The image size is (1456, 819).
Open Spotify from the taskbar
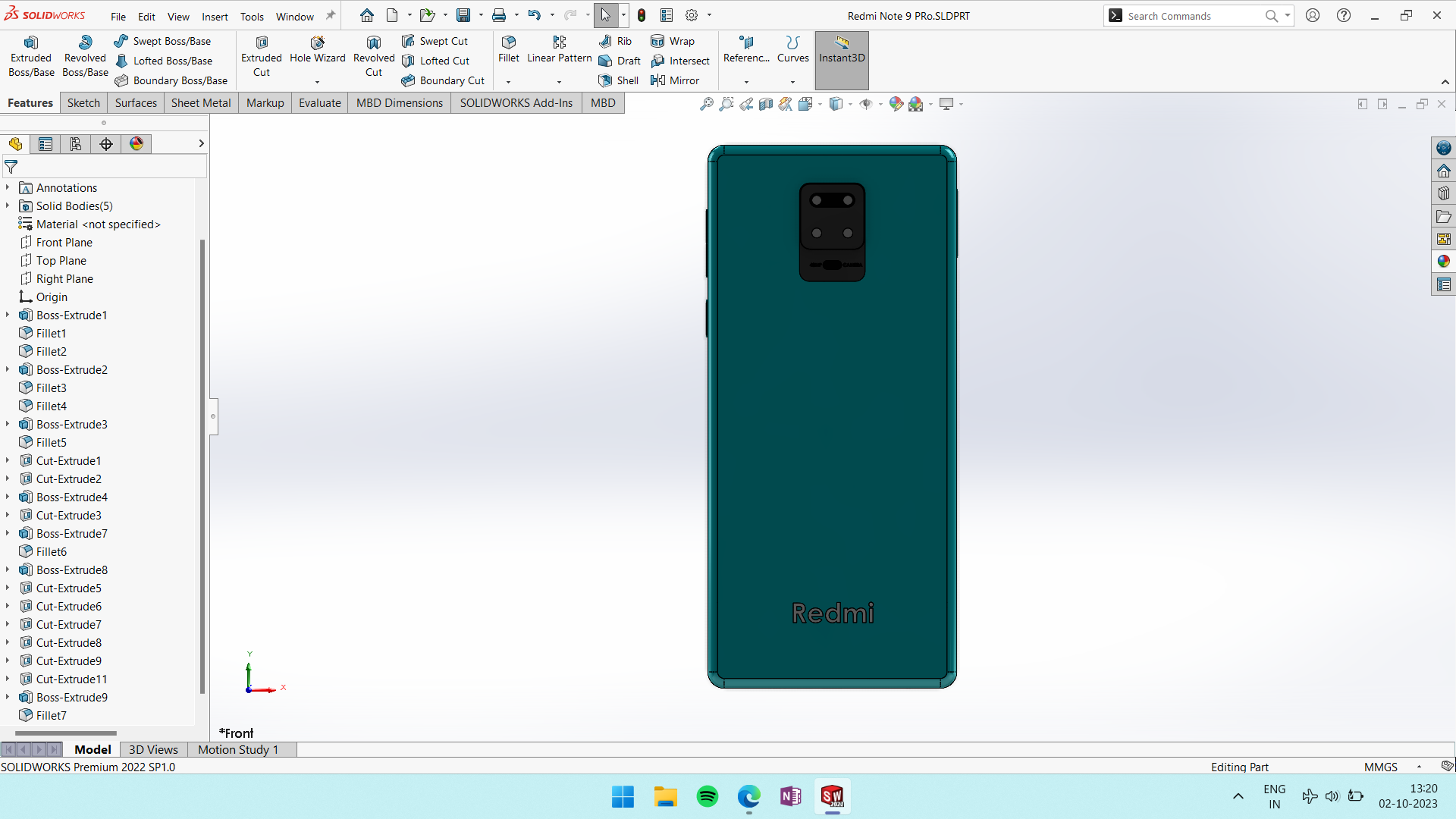(x=708, y=796)
